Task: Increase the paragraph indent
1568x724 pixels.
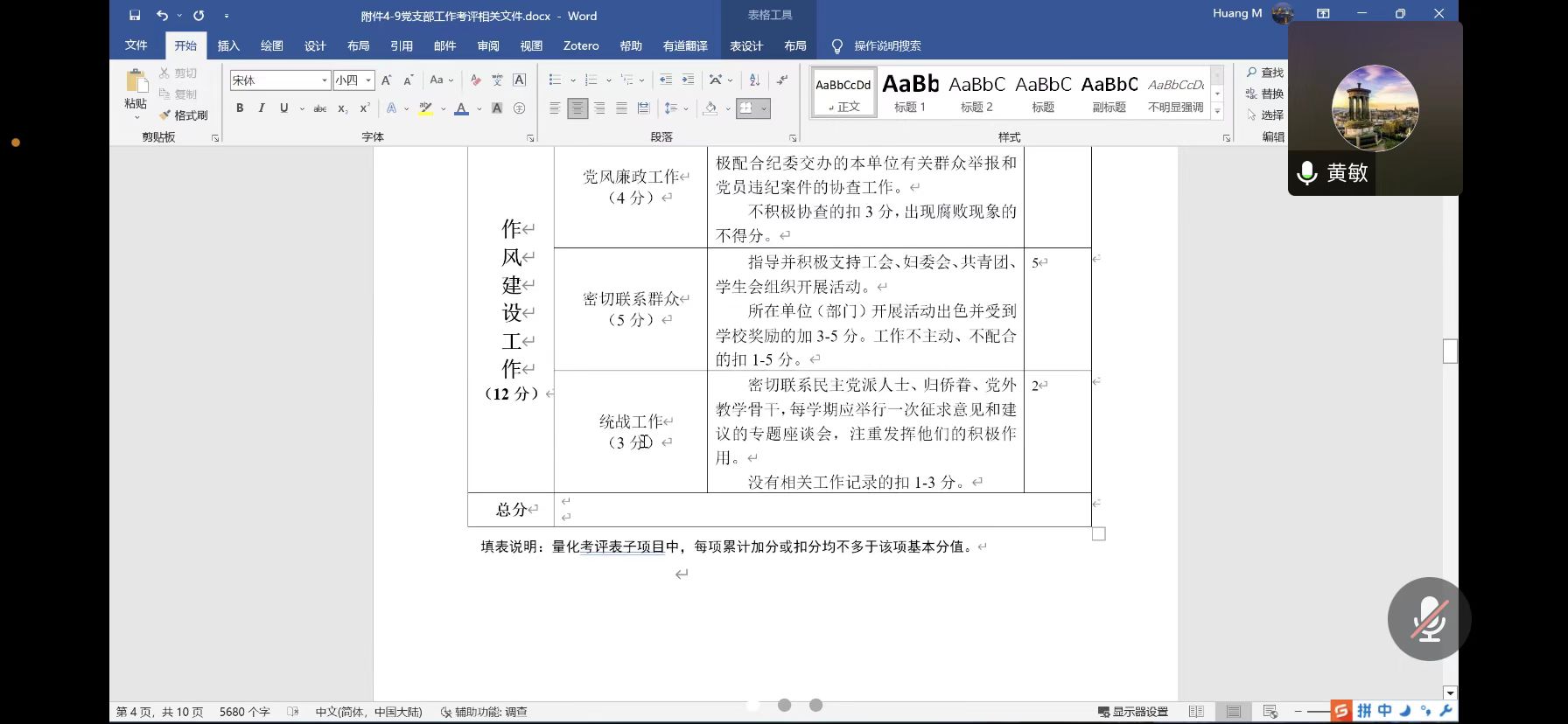Action: coord(688,80)
